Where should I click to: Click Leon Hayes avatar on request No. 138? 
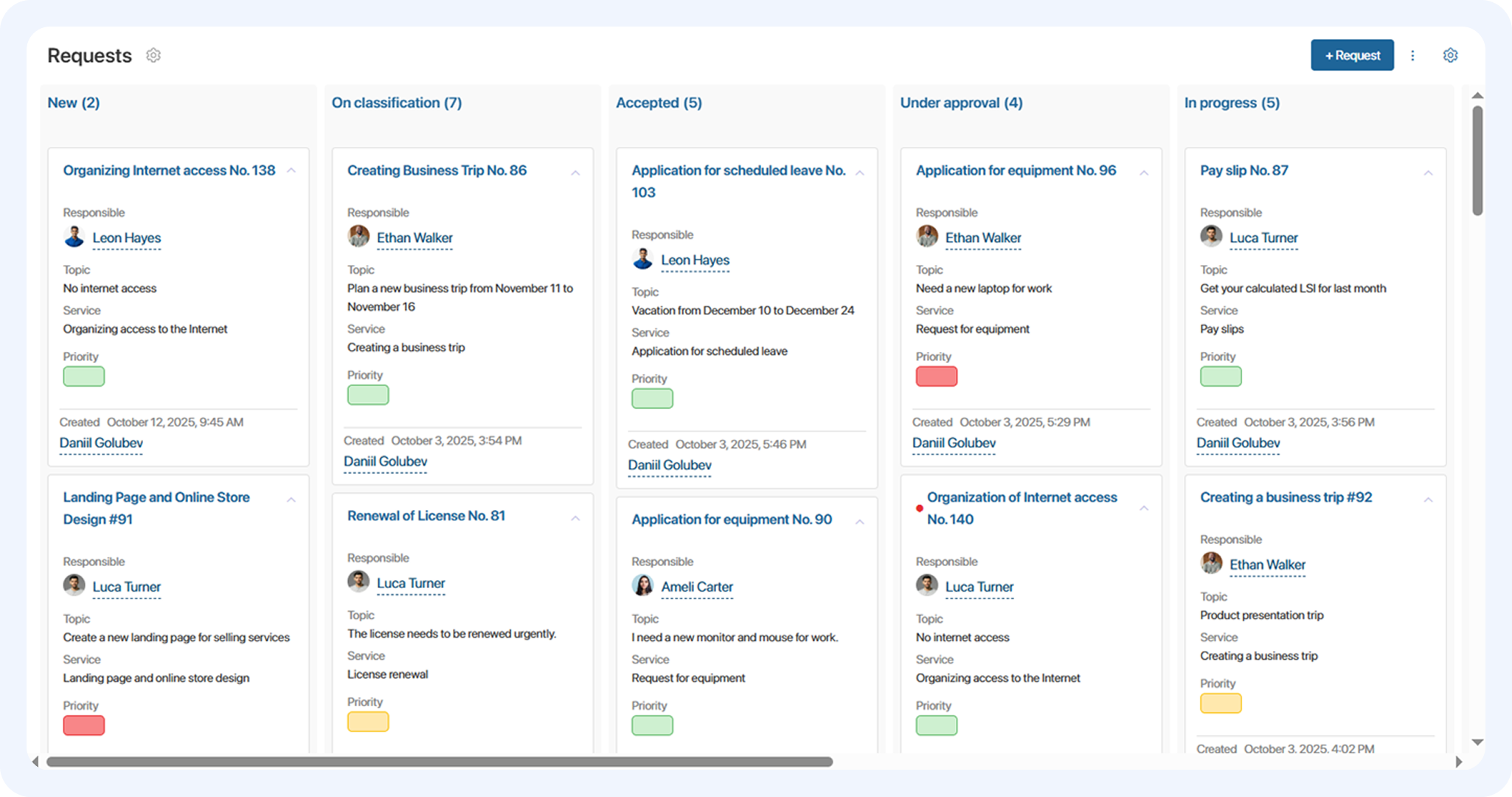[74, 237]
